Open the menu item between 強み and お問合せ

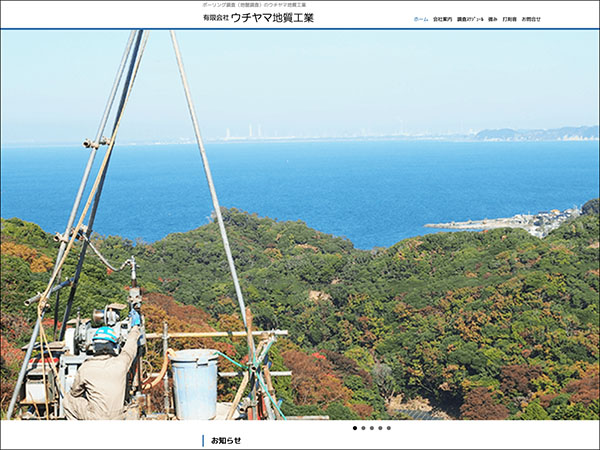point(510,19)
